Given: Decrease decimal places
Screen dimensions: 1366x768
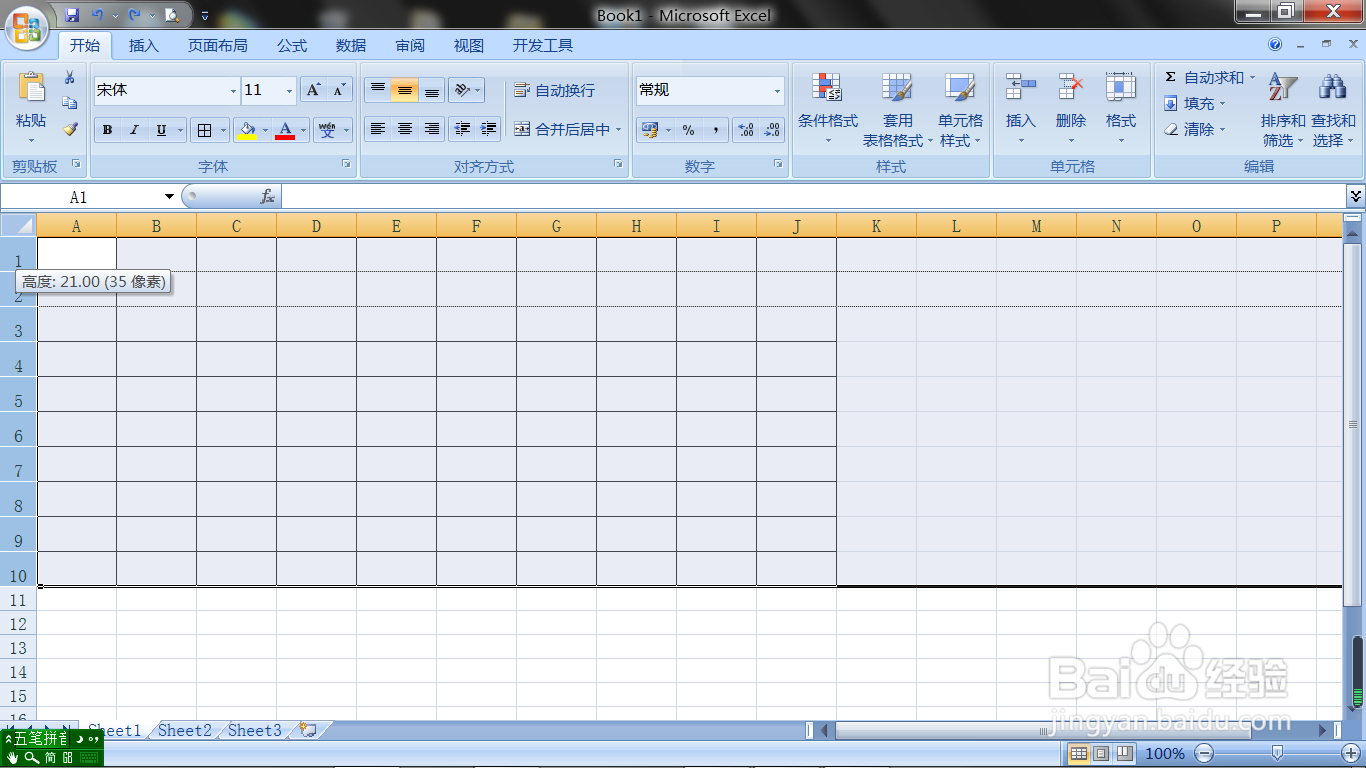Looking at the screenshot, I should tap(772, 130).
